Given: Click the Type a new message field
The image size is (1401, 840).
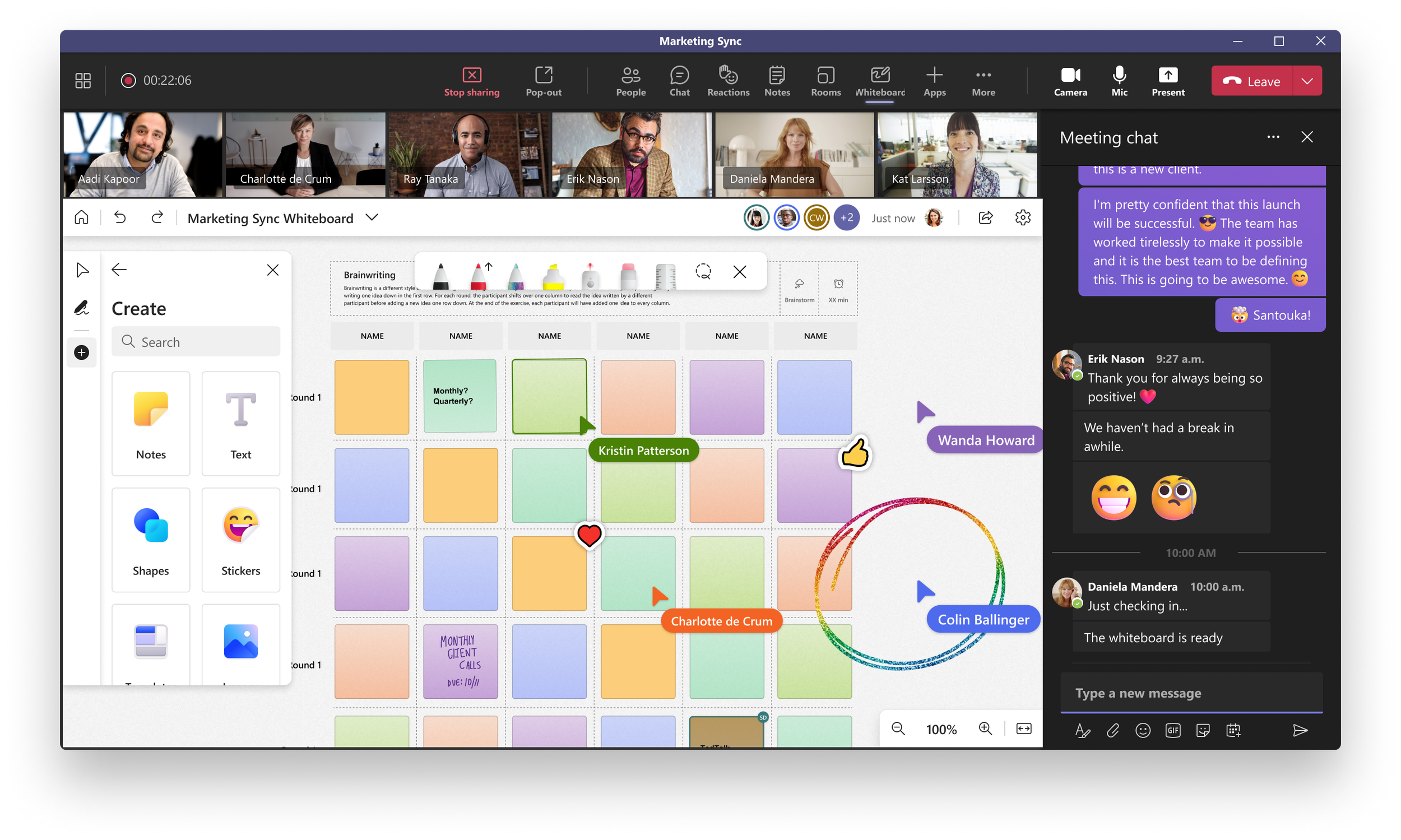Looking at the screenshot, I should (1190, 693).
